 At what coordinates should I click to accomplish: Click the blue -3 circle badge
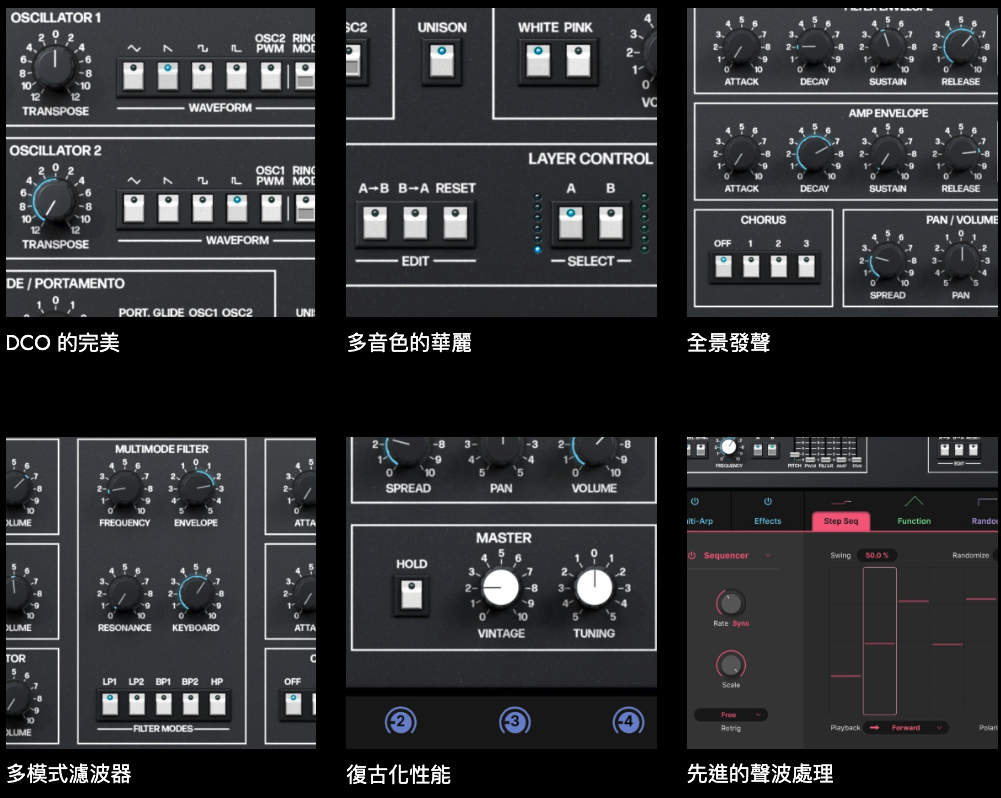click(513, 722)
